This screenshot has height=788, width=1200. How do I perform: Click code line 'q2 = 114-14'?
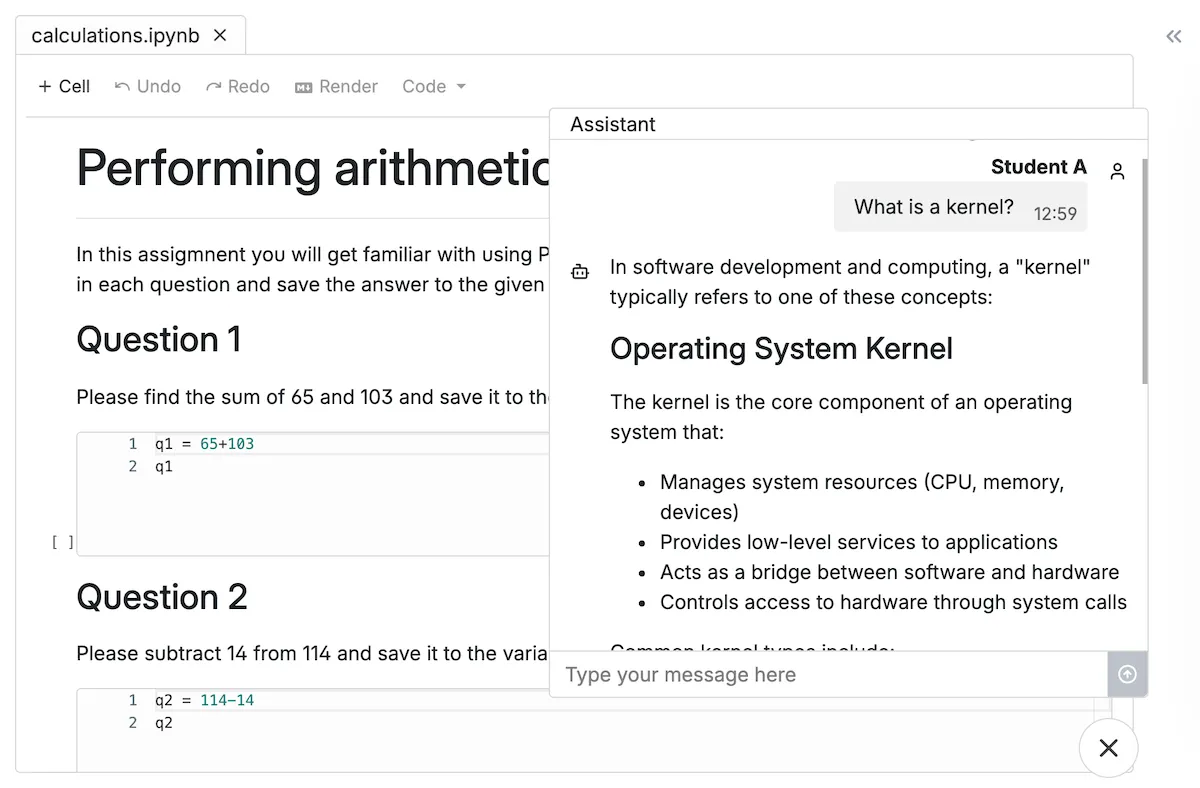point(204,700)
